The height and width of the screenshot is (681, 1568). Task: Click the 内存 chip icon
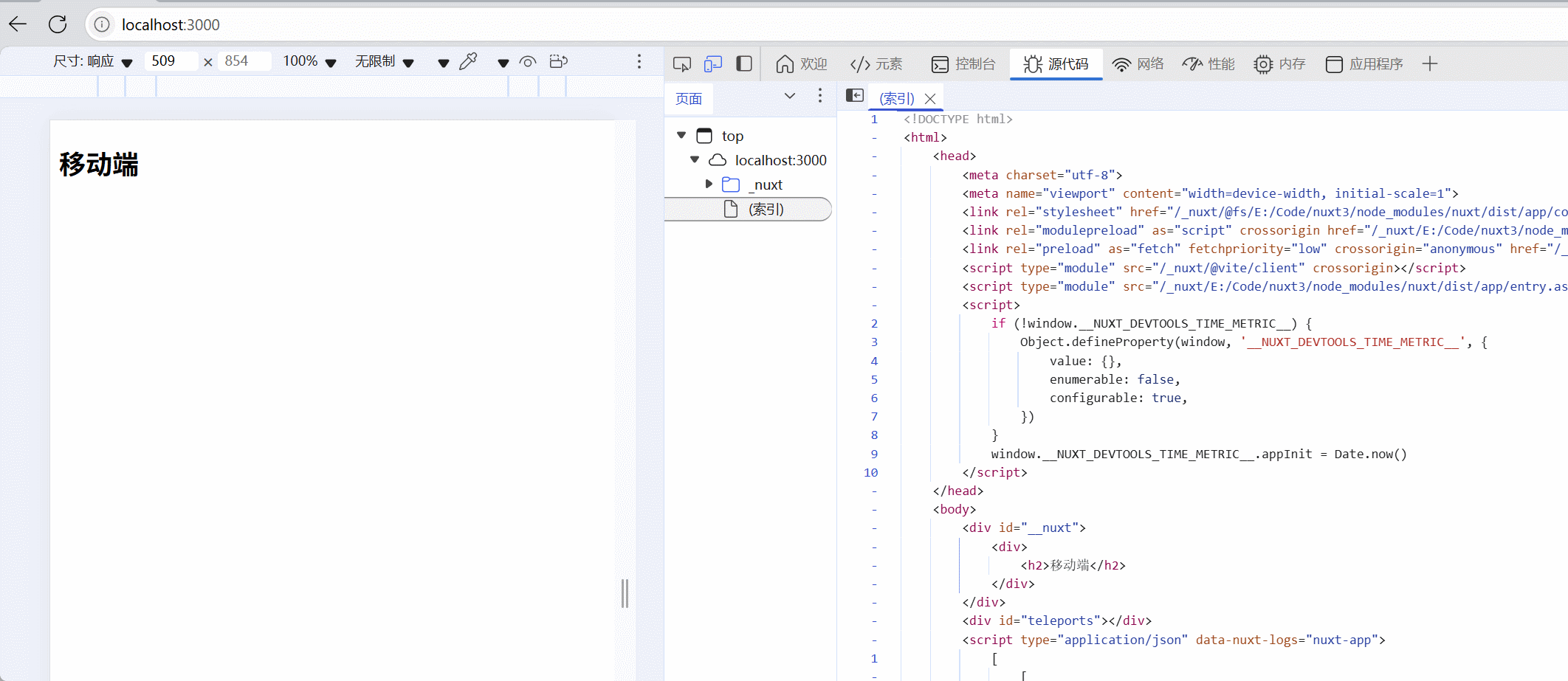[x=1263, y=64]
